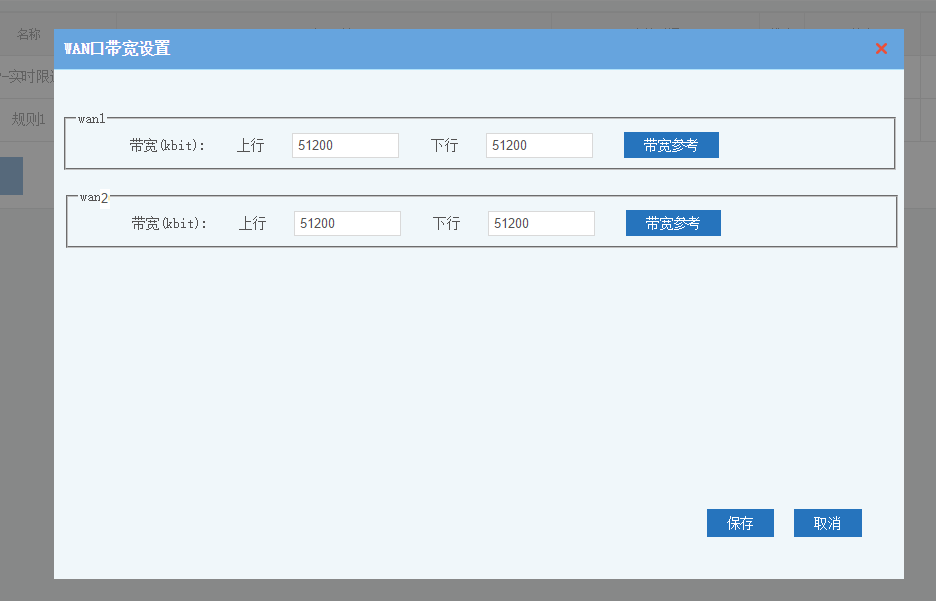This screenshot has width=936, height=601.
Task: Click the WAN口带宽设置 dialog title
Action: [x=117, y=49]
